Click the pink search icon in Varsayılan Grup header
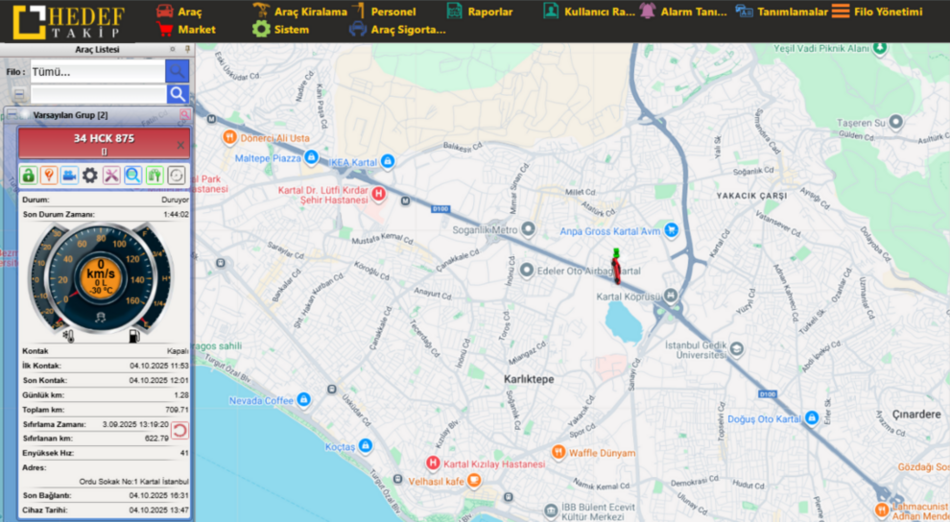 [184, 115]
